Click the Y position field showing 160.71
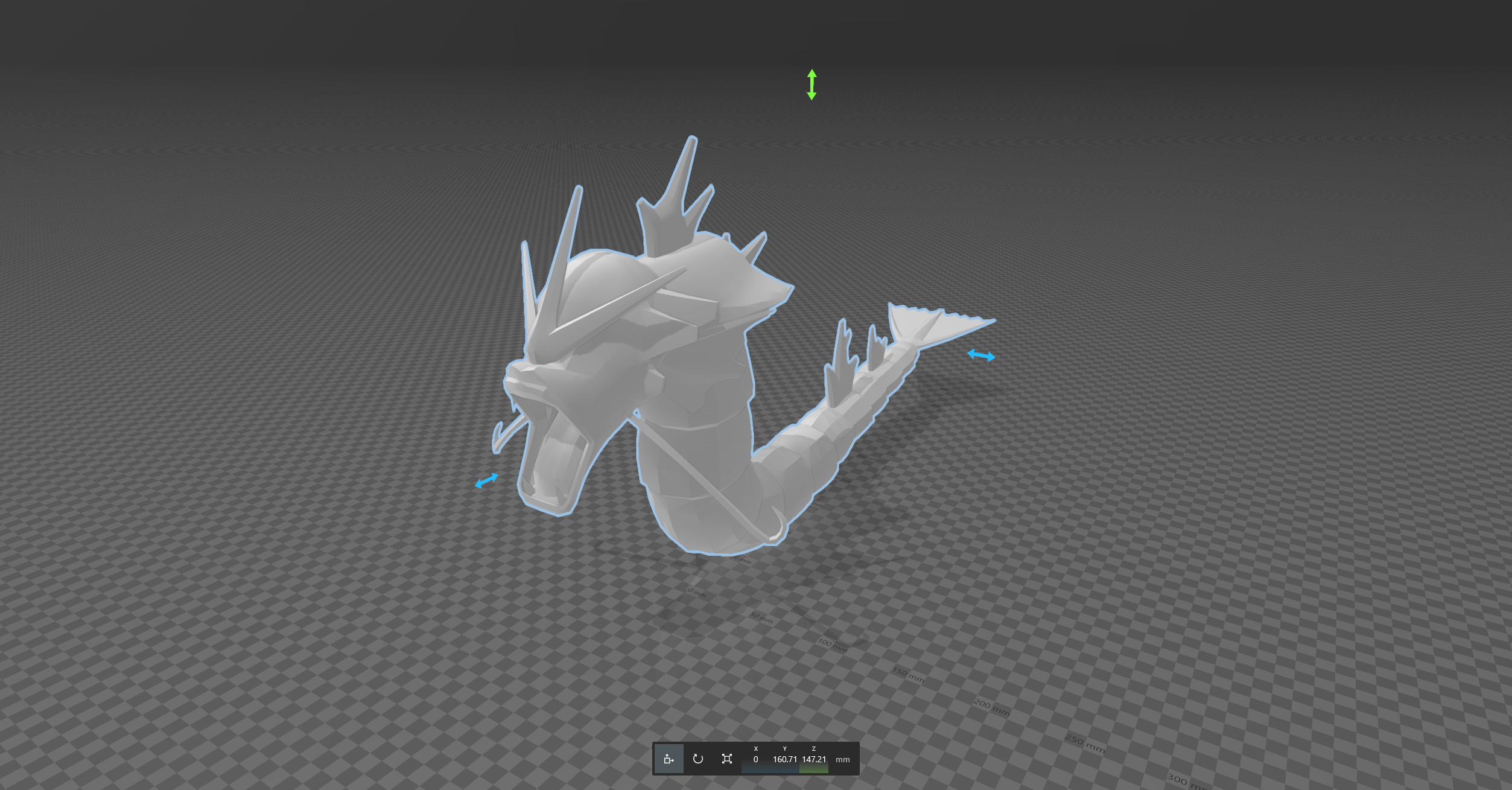The width and height of the screenshot is (1512, 790). click(785, 759)
